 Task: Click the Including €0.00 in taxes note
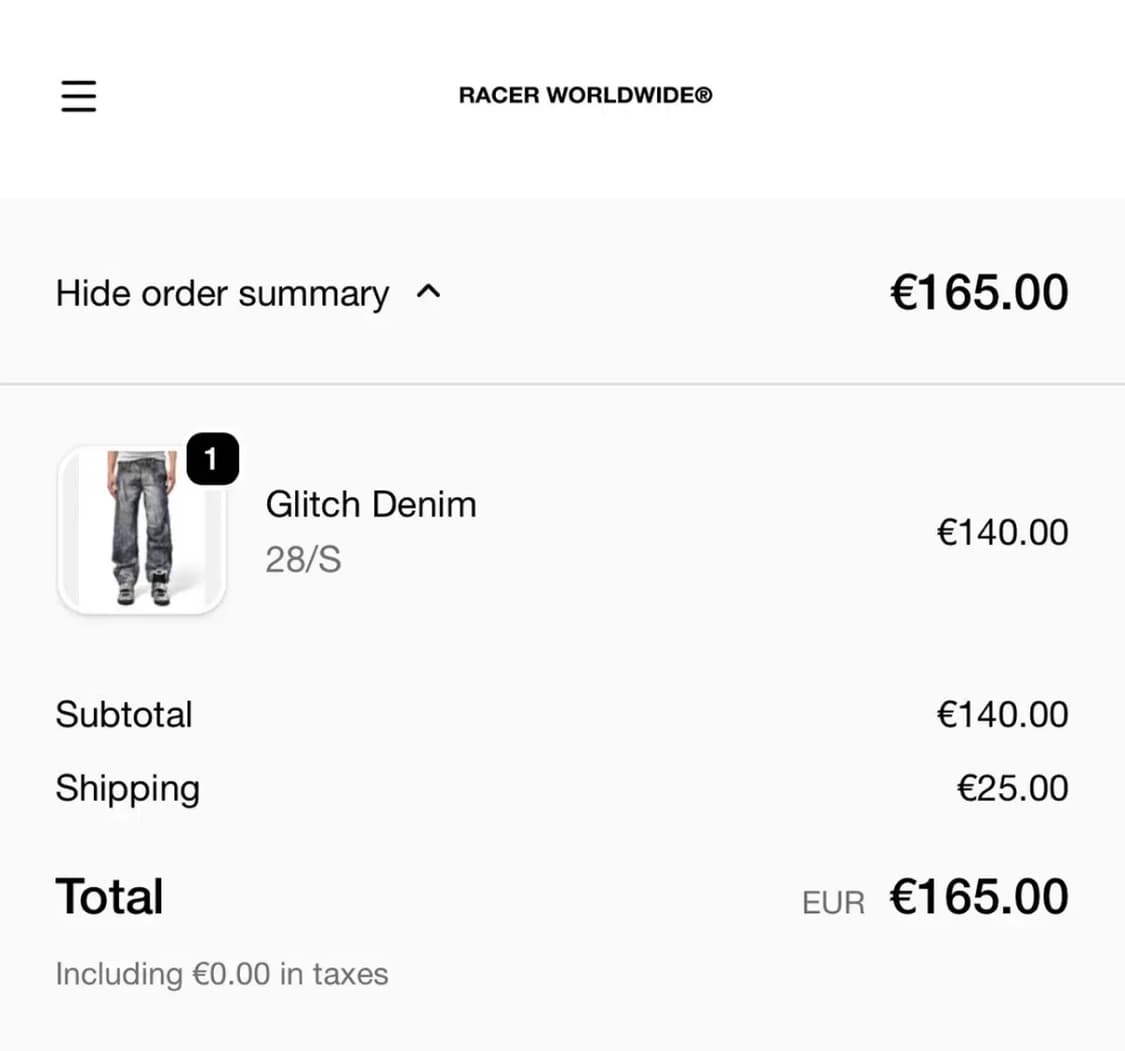pos(221,974)
